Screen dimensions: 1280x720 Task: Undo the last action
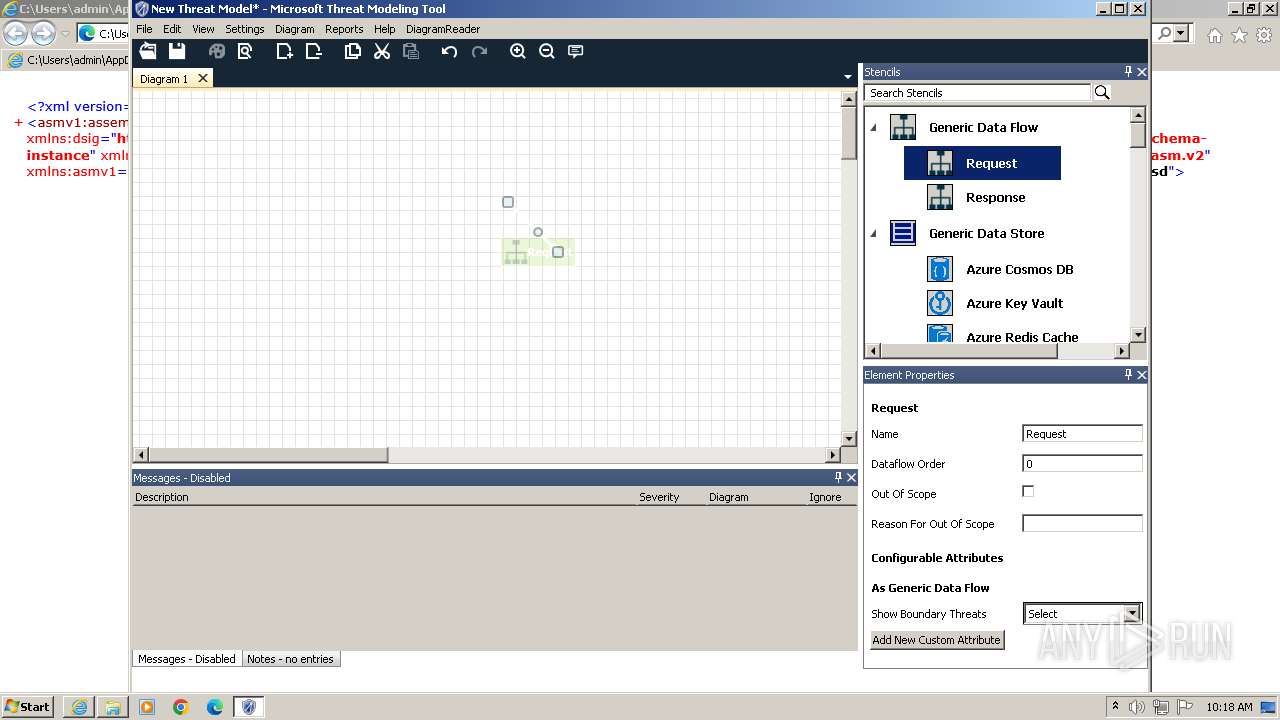450,51
